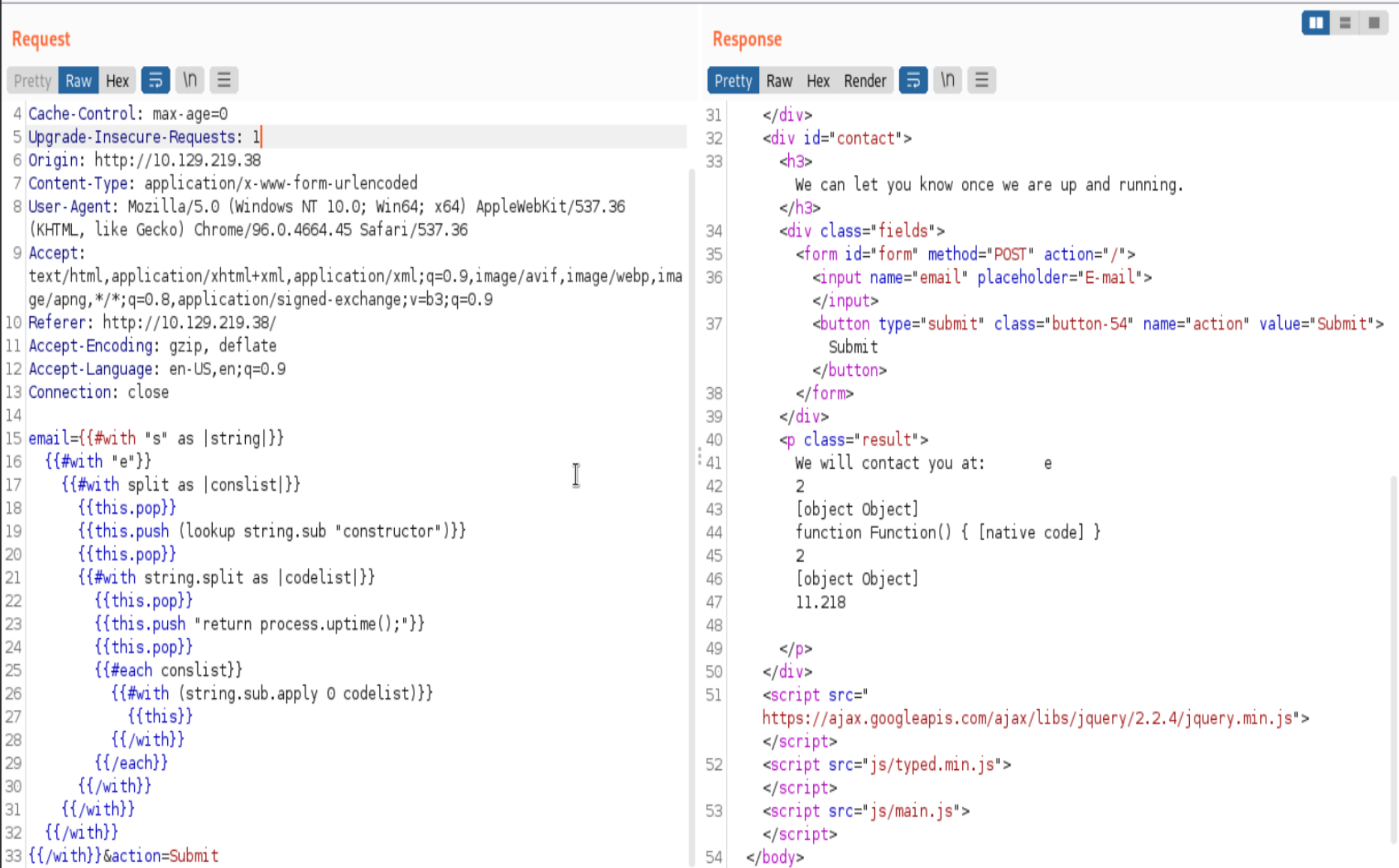This screenshot has width=1399, height=868.
Task: Show non-printable characters in Response panel
Action: pyautogui.click(x=947, y=80)
